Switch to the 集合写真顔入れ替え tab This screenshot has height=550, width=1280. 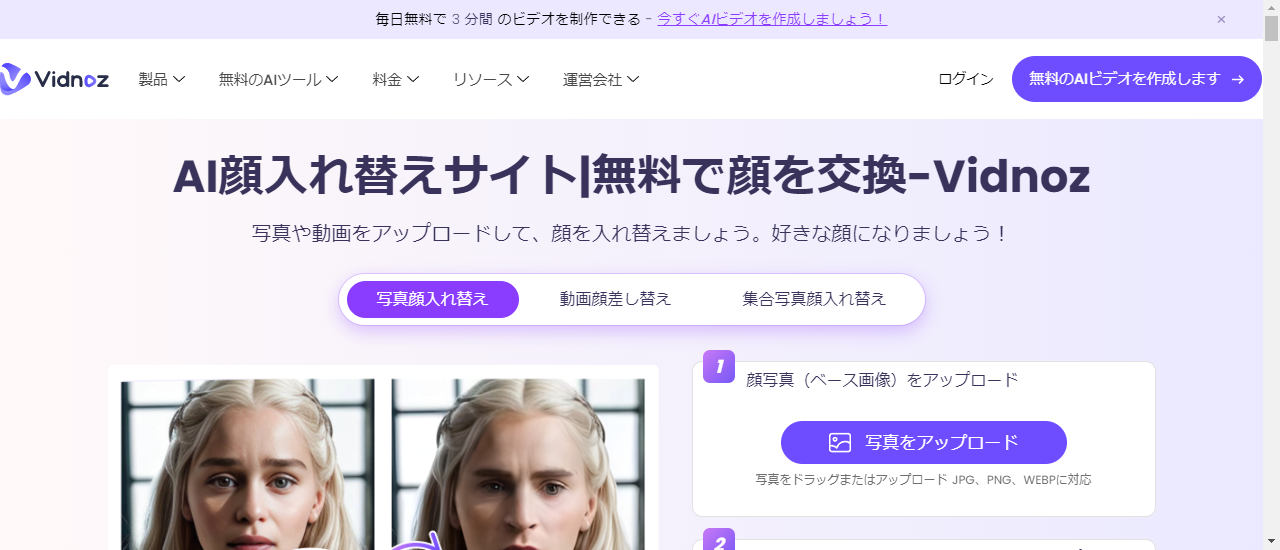[814, 299]
